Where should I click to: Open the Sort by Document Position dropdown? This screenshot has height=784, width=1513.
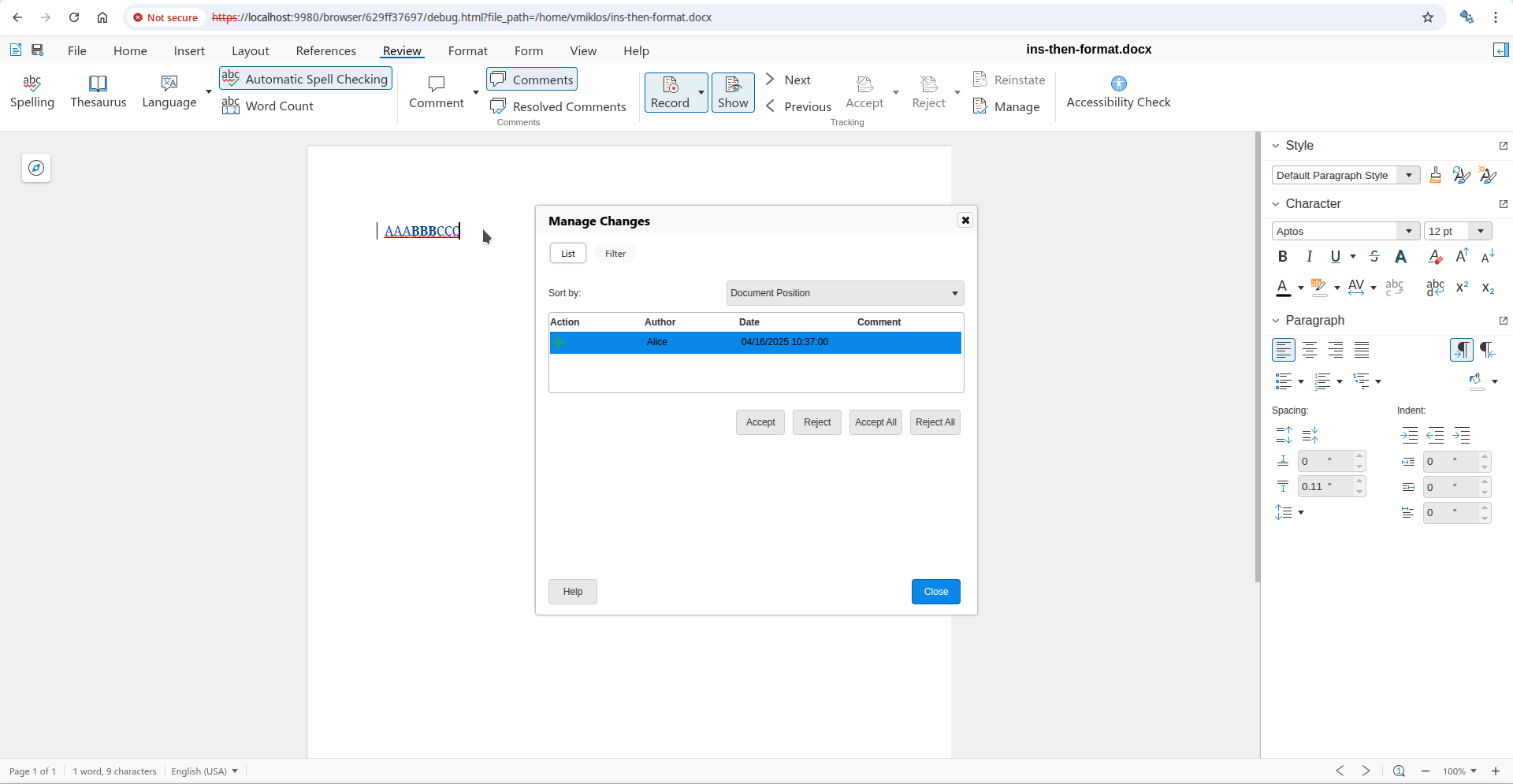[844, 293]
